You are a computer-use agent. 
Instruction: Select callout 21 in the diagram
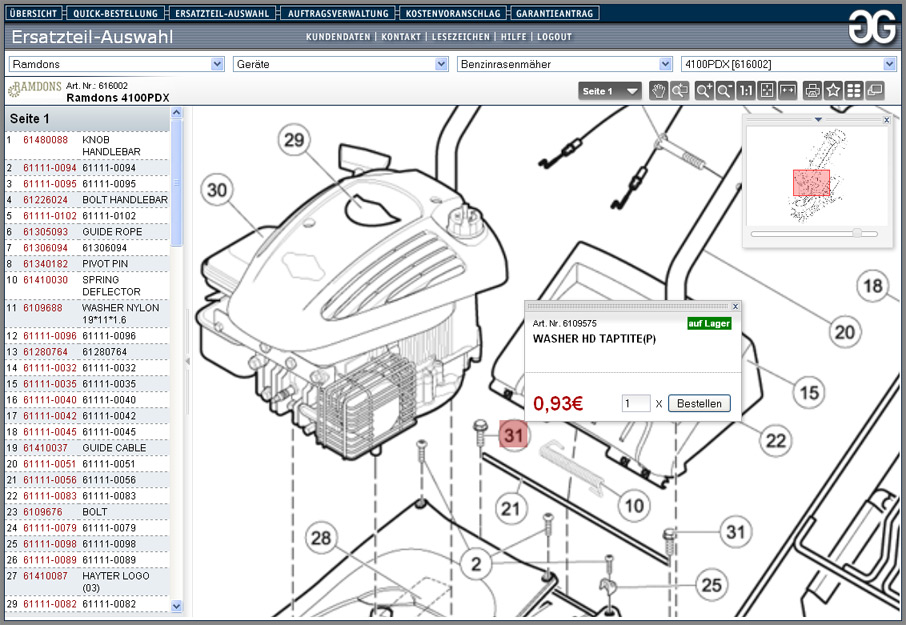511,509
